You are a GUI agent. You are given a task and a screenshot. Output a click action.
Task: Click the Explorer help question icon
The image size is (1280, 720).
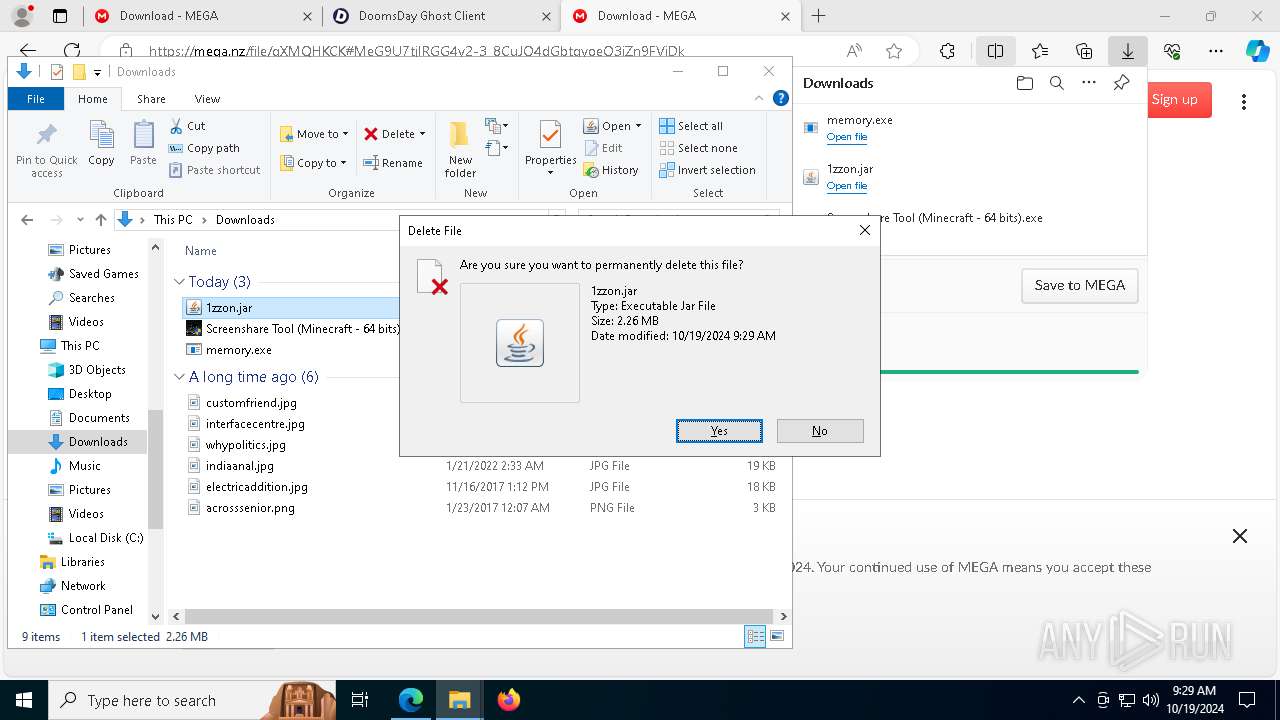(x=781, y=98)
